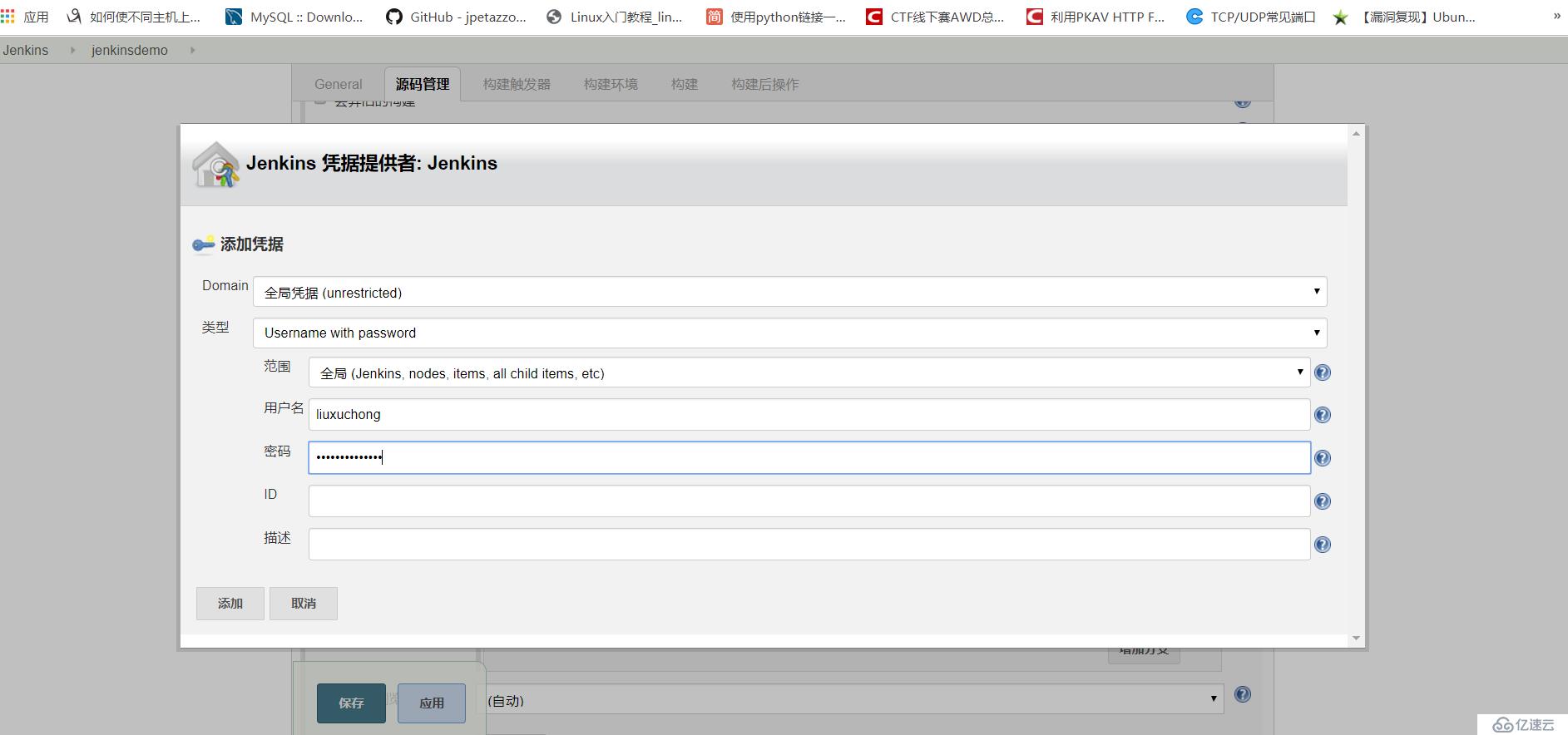Open the CTF线下赛AWD bookmark
1568x735 pixels.
(x=935, y=17)
